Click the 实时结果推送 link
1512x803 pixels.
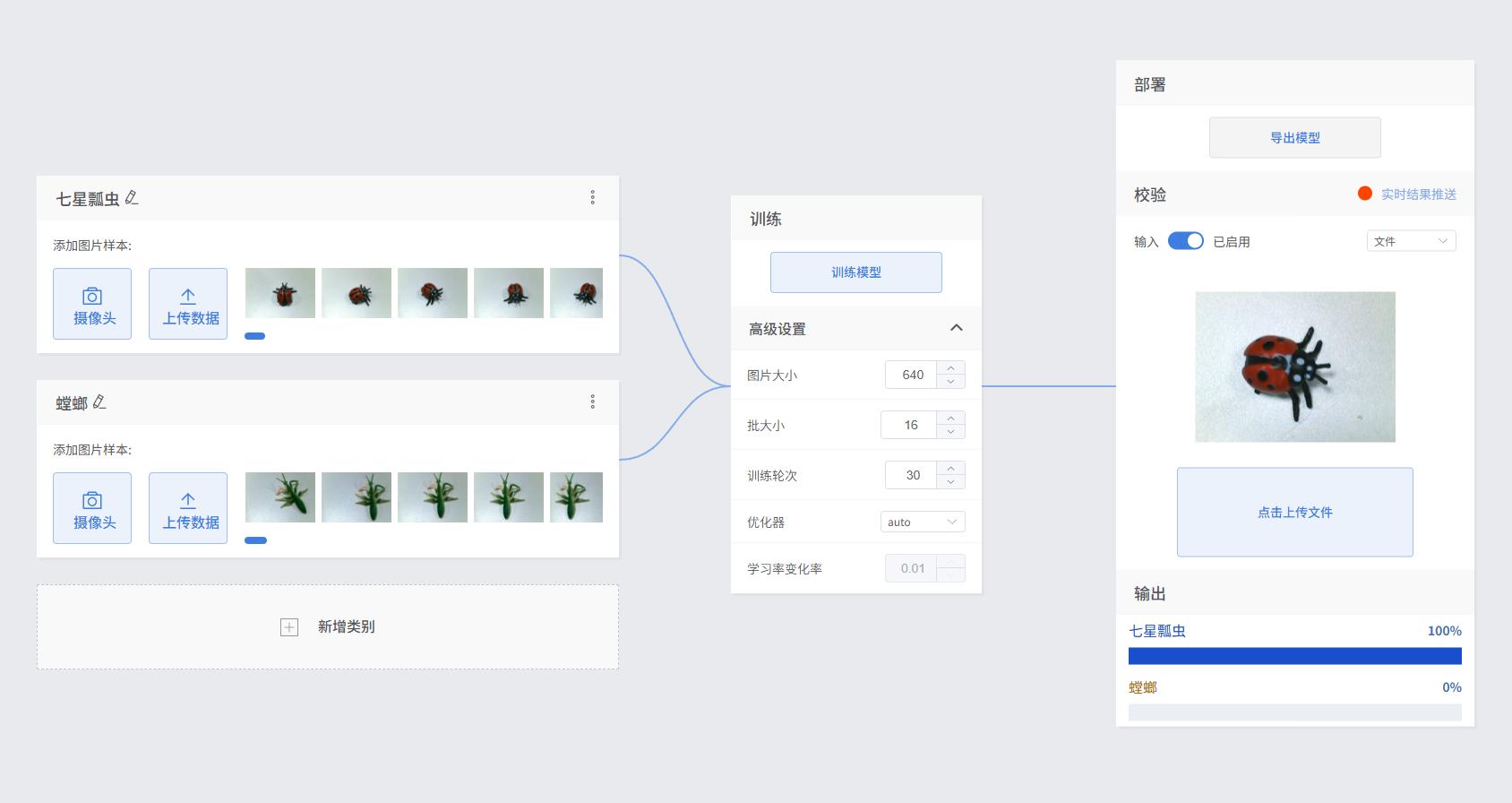point(1418,194)
